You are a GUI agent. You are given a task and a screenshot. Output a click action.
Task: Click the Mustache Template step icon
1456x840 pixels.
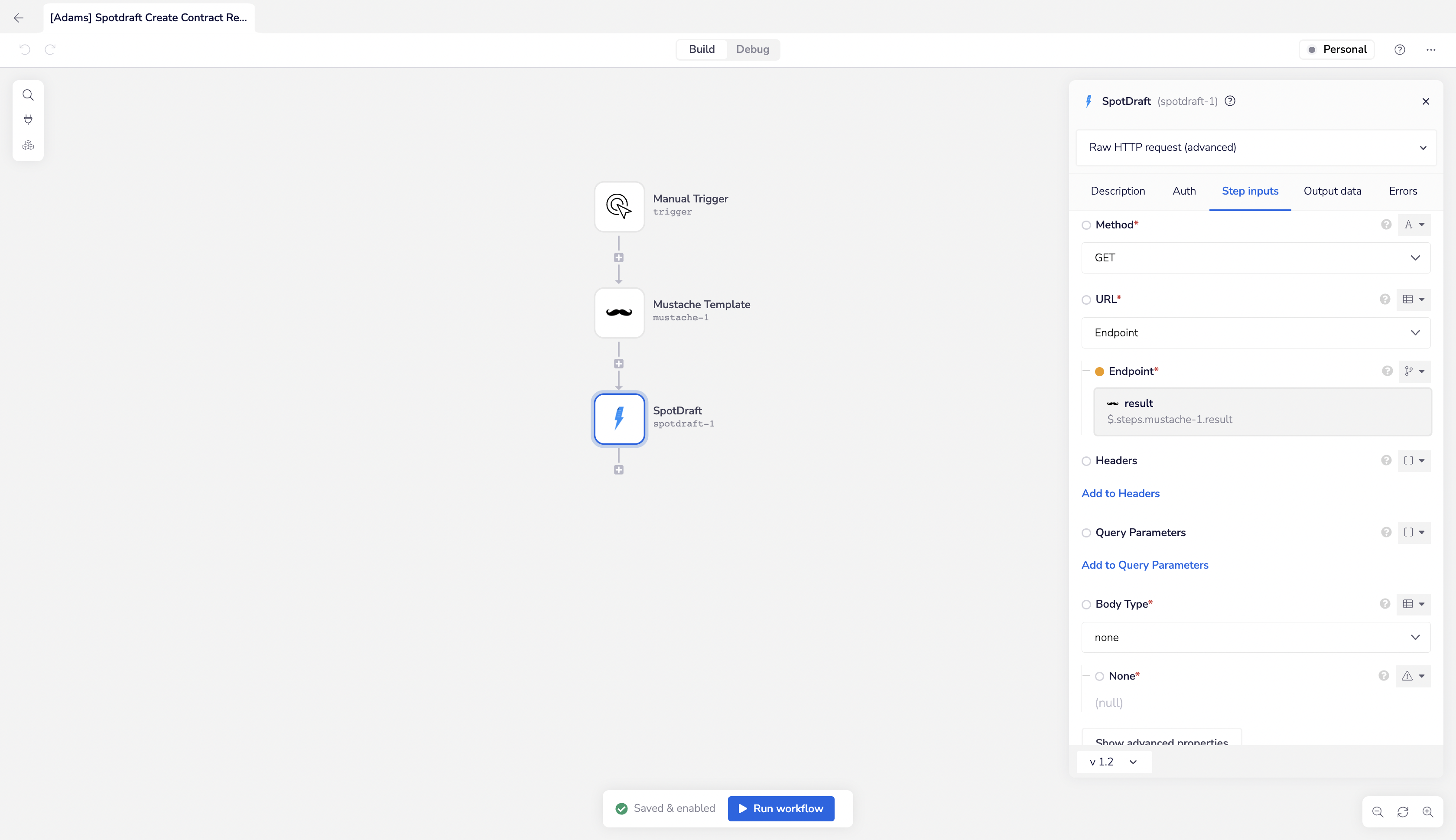click(x=619, y=313)
